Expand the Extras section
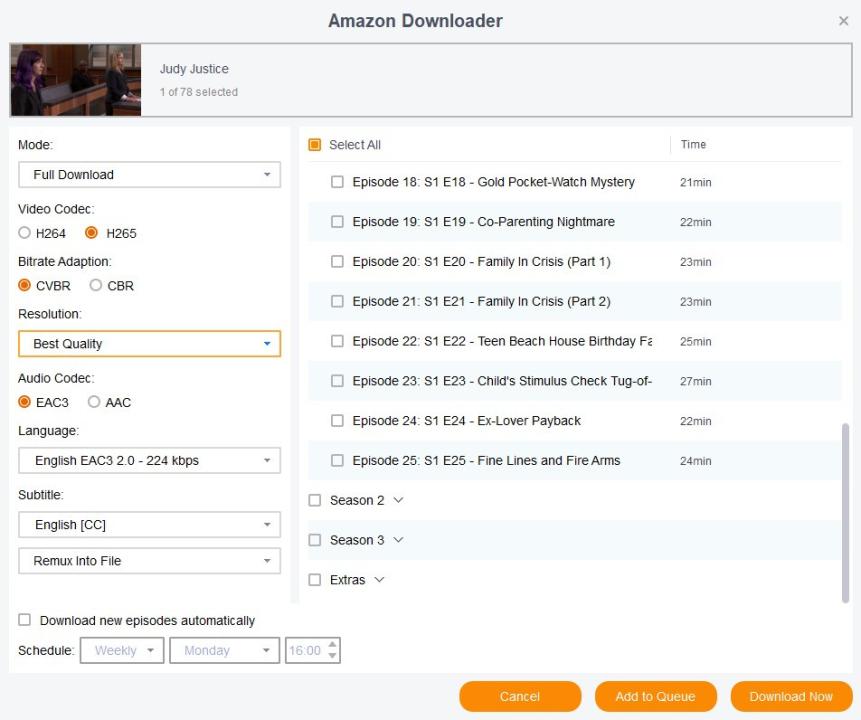 tap(378, 580)
